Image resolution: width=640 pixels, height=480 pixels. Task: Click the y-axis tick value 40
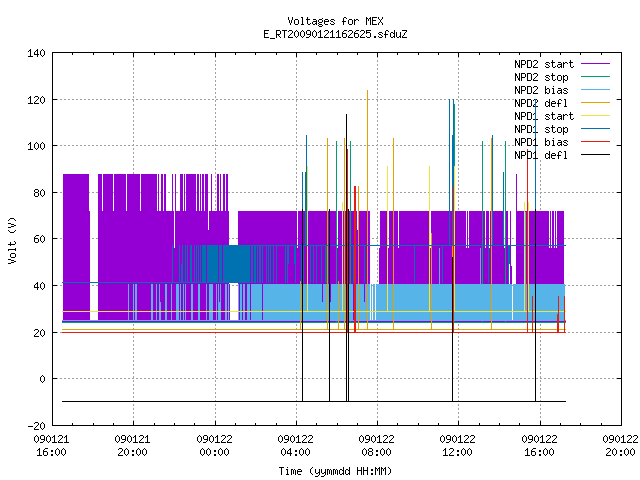point(40,286)
